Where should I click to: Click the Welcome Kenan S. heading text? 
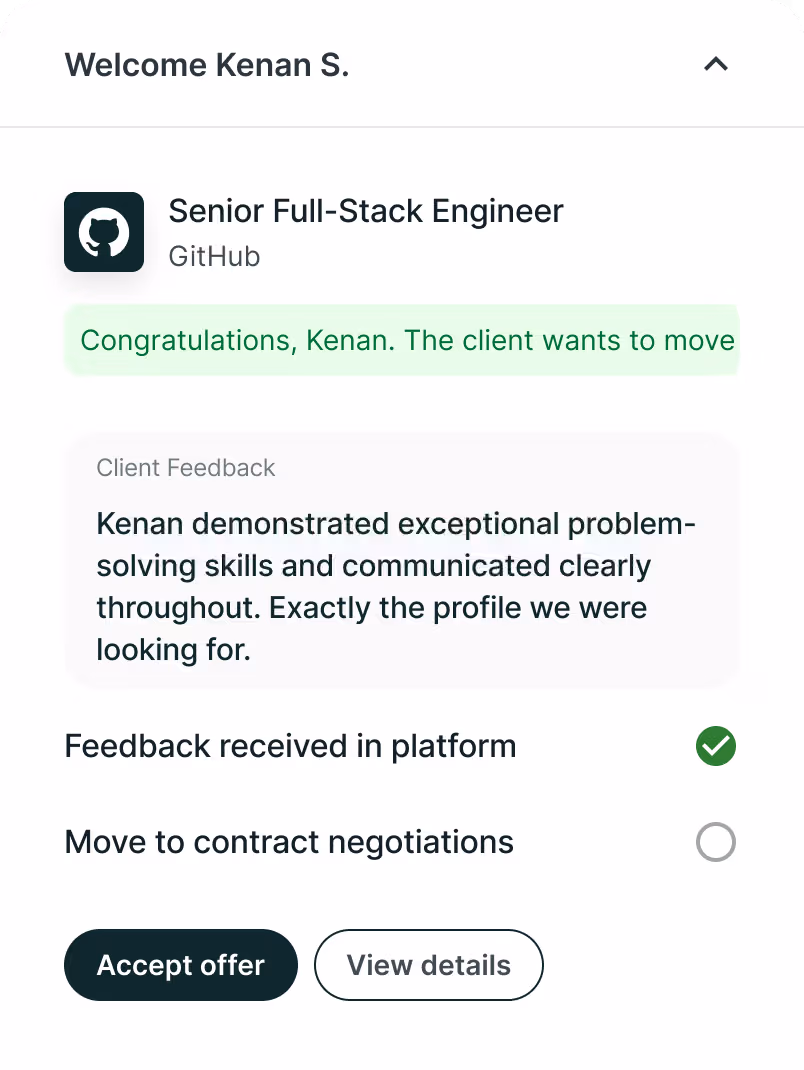(x=207, y=65)
